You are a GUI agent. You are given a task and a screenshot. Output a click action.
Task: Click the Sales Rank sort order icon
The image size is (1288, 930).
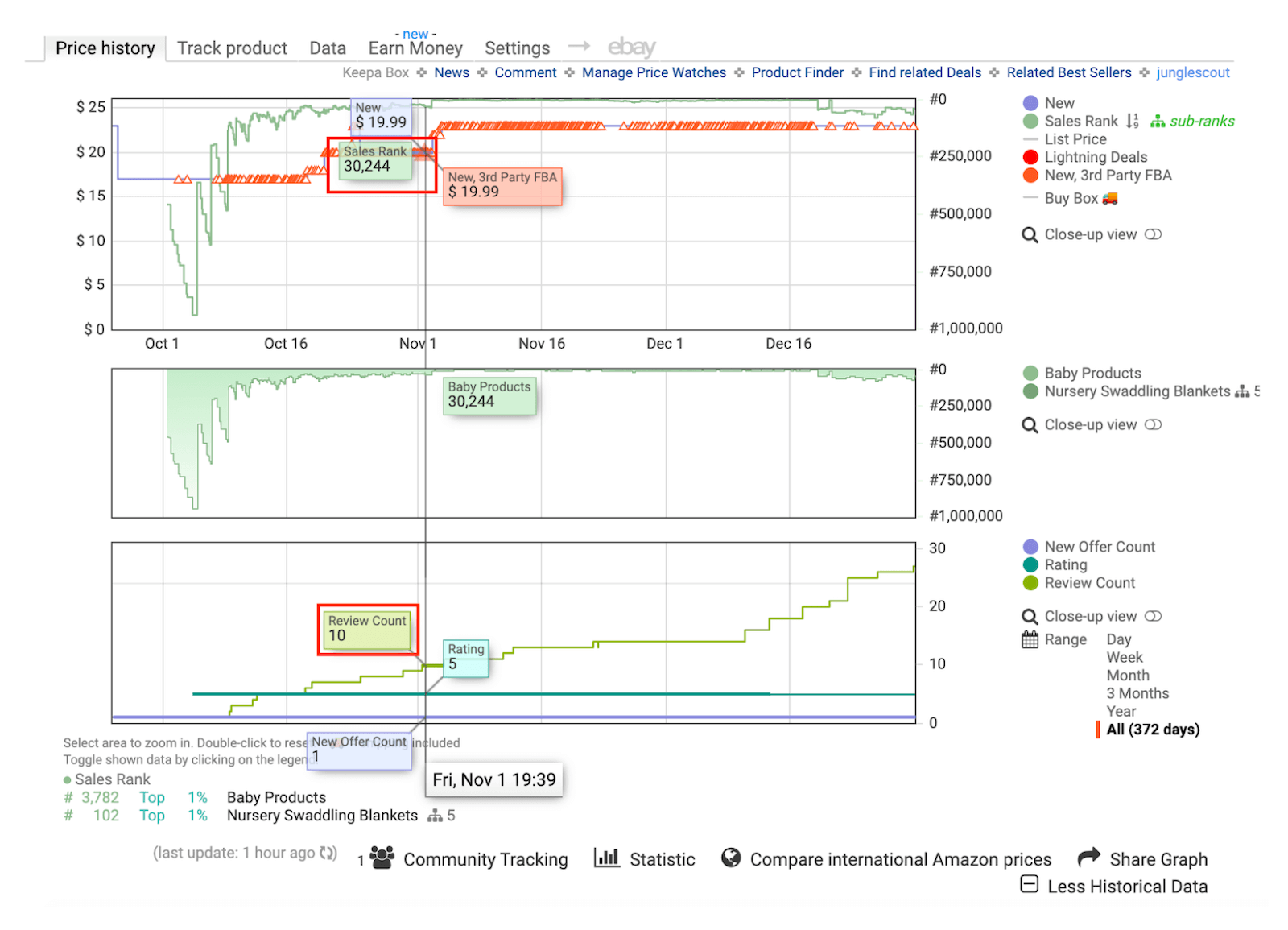tap(1132, 122)
